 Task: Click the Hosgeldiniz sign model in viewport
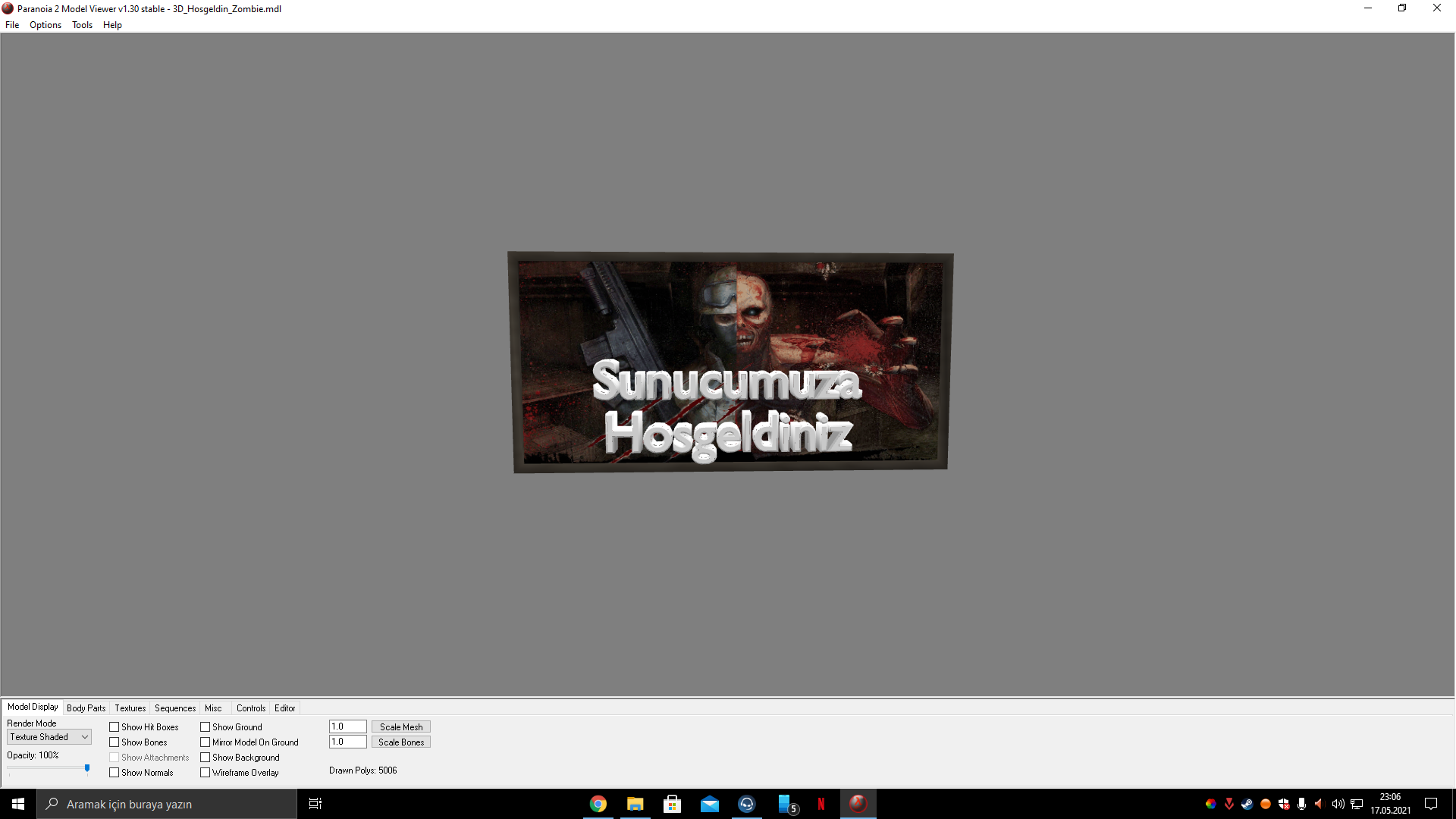pyautogui.click(x=731, y=362)
